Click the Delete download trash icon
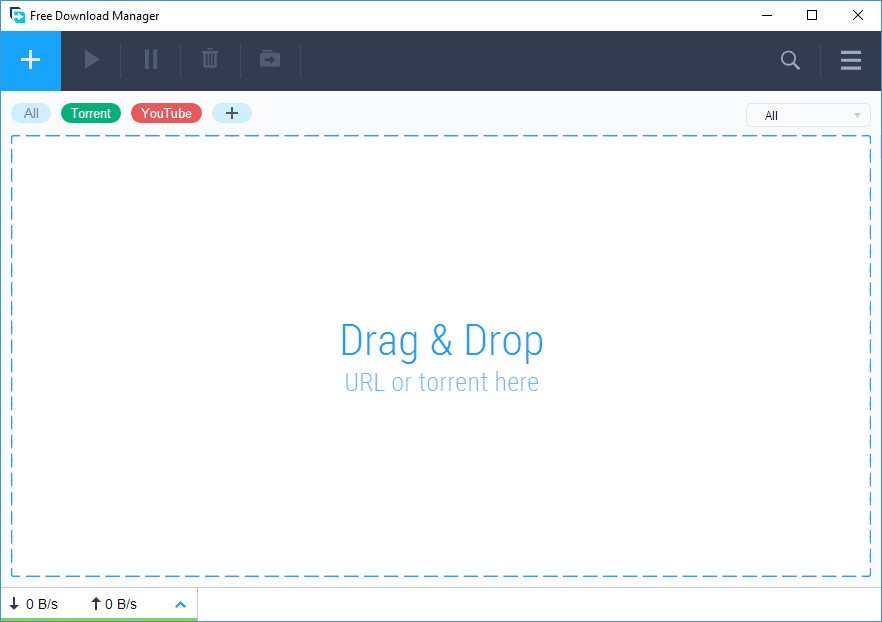The image size is (882, 622). (x=210, y=60)
